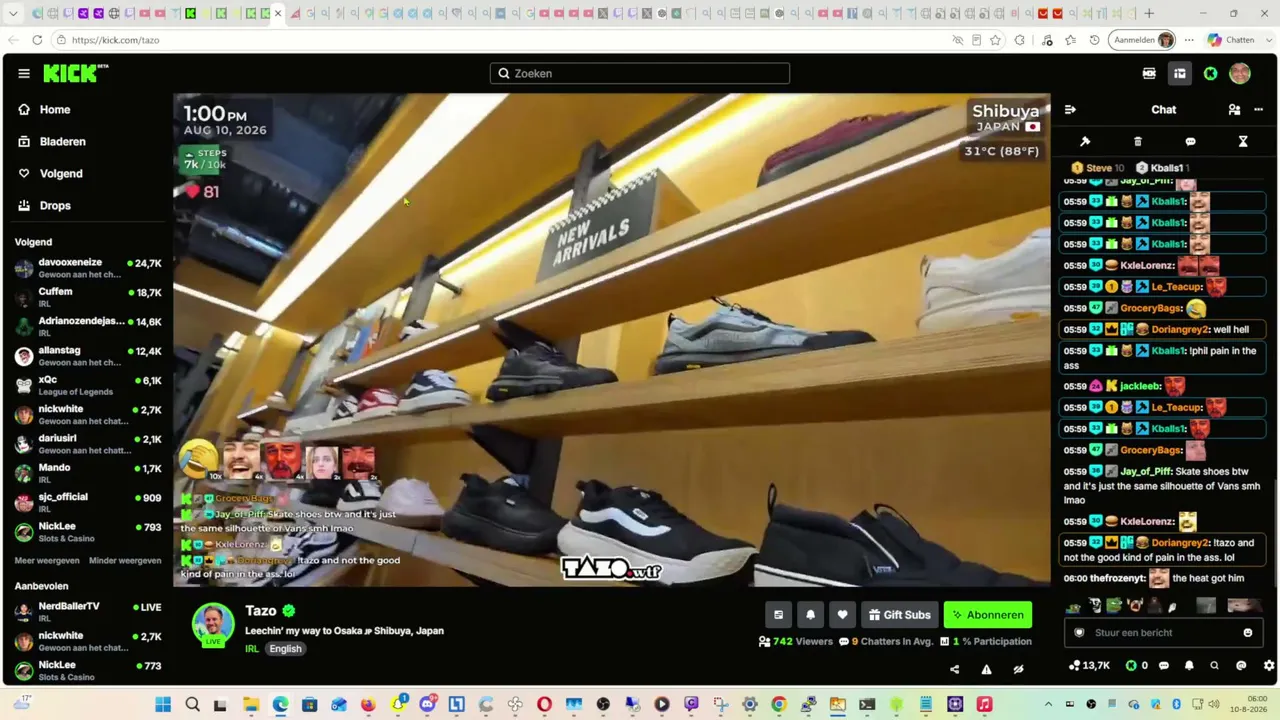1280x720 pixels.
Task: Click the @ mentions icon under chat
Action: point(1241,665)
